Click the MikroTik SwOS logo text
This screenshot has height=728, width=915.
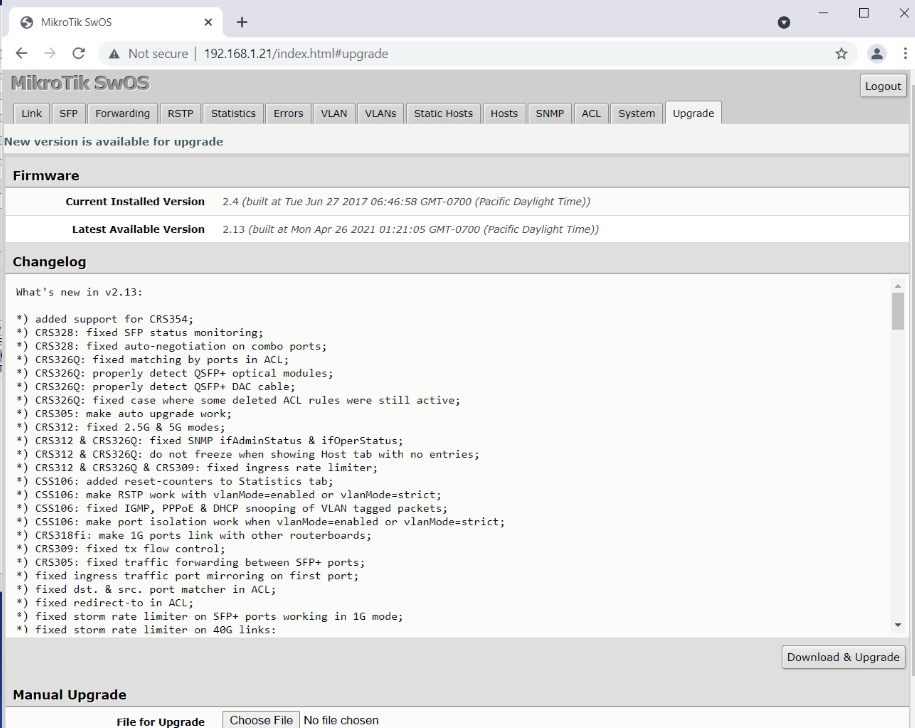pos(80,83)
